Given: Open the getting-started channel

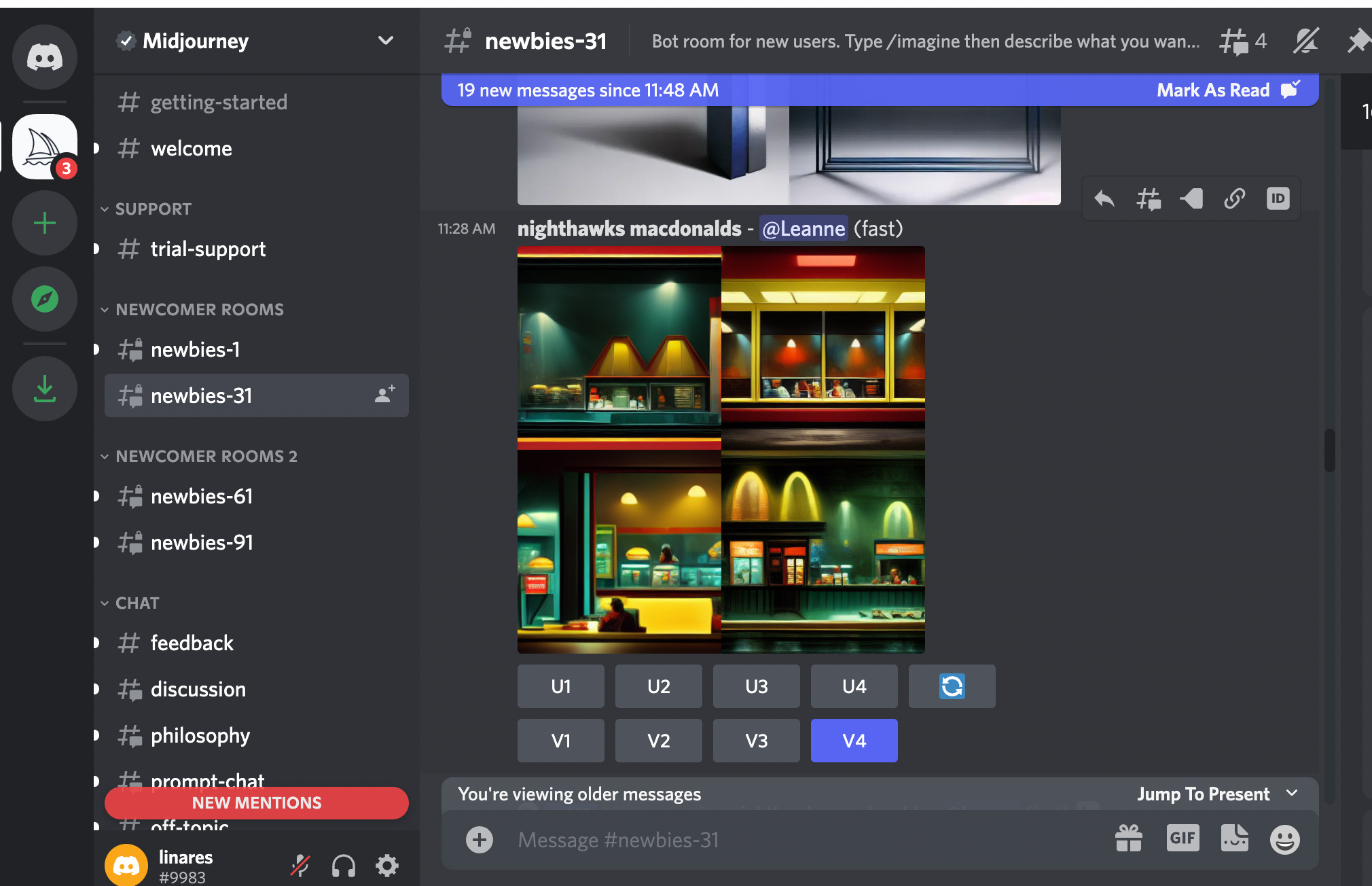Looking at the screenshot, I should coord(257,102).
